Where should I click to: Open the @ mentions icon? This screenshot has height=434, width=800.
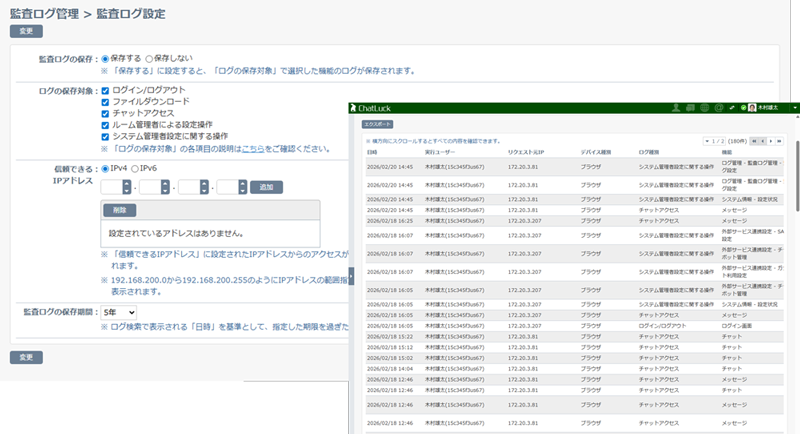pyautogui.click(x=717, y=108)
